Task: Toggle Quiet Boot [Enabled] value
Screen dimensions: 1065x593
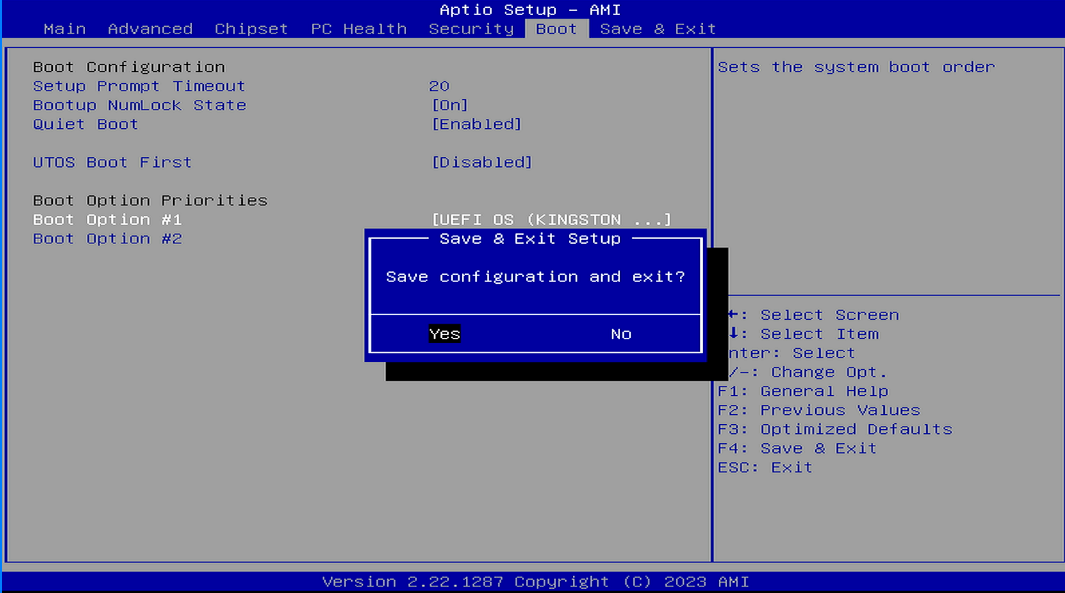Action: [477, 124]
